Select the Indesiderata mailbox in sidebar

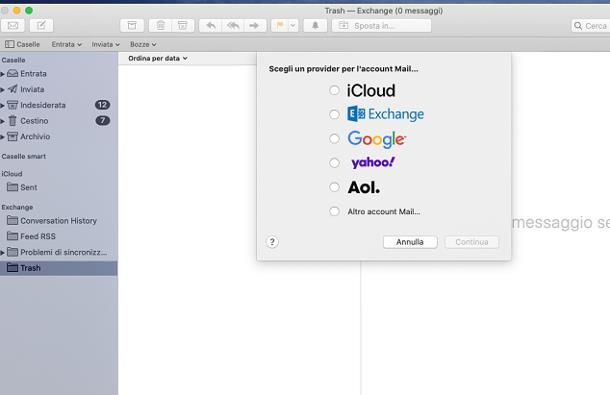[58, 105]
